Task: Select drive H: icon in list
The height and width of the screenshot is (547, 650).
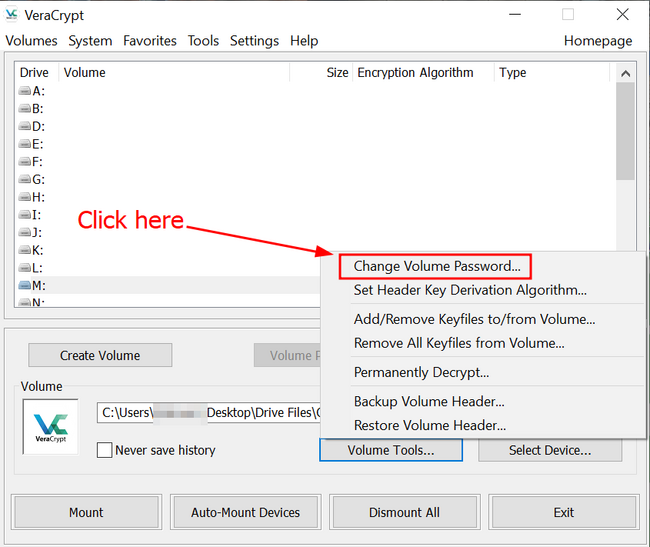Action: click(25, 197)
